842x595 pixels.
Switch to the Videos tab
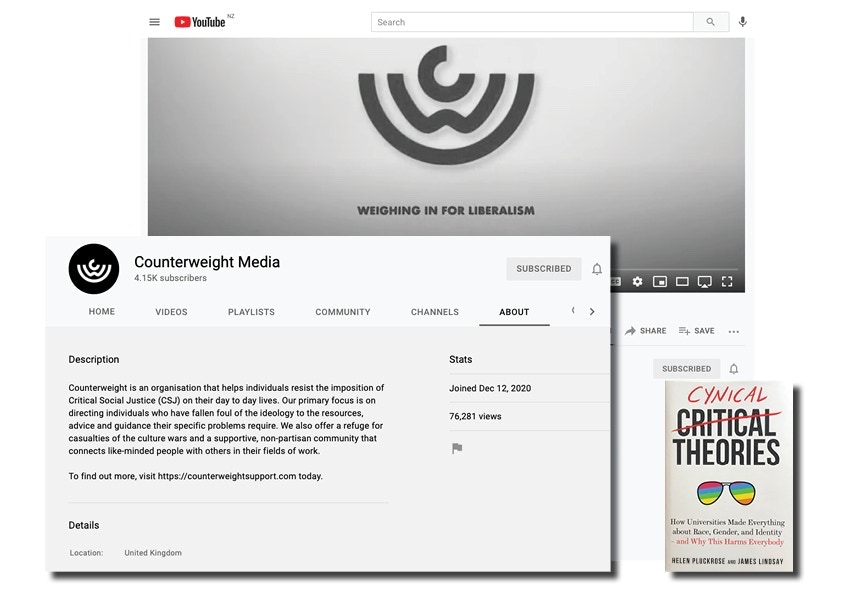[x=171, y=312]
